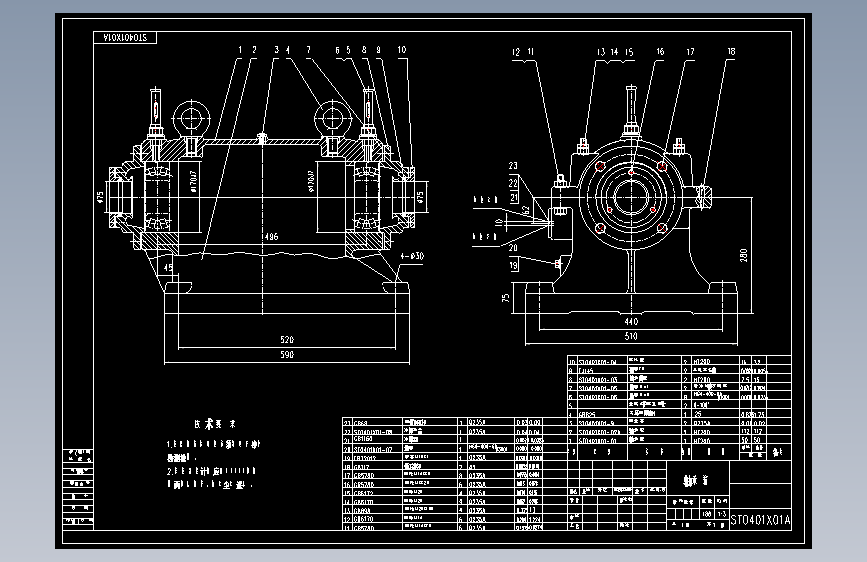Click the STO401X01A drawing number in title block

point(760,520)
